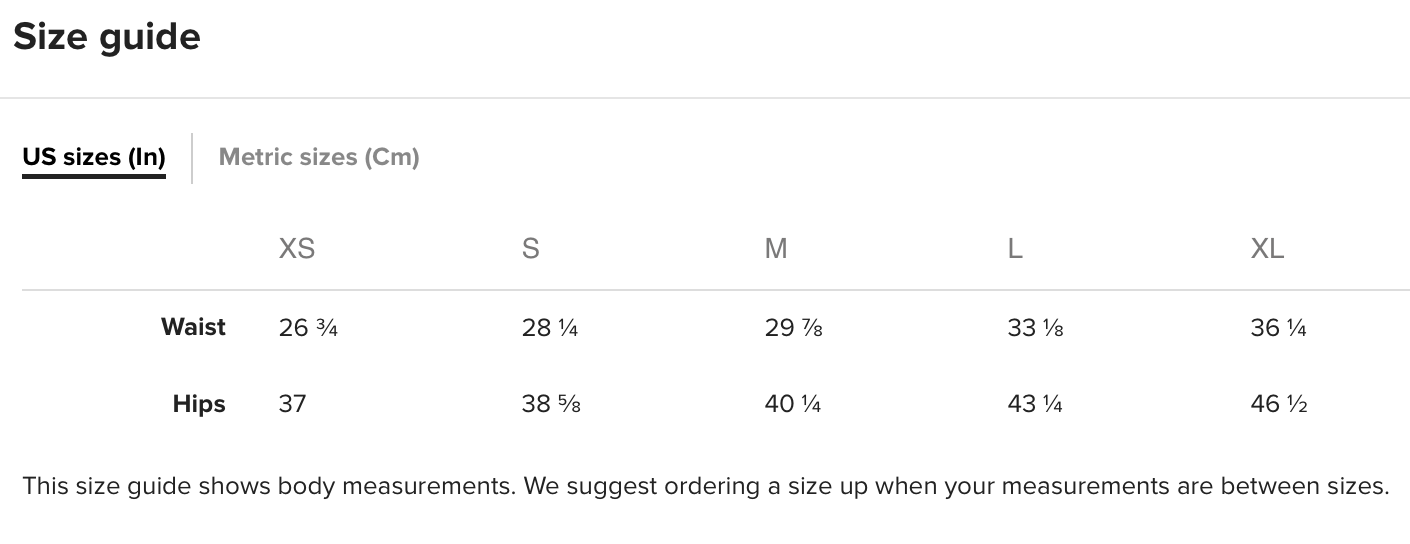Switch to the US sizes (In) tab

(x=94, y=157)
